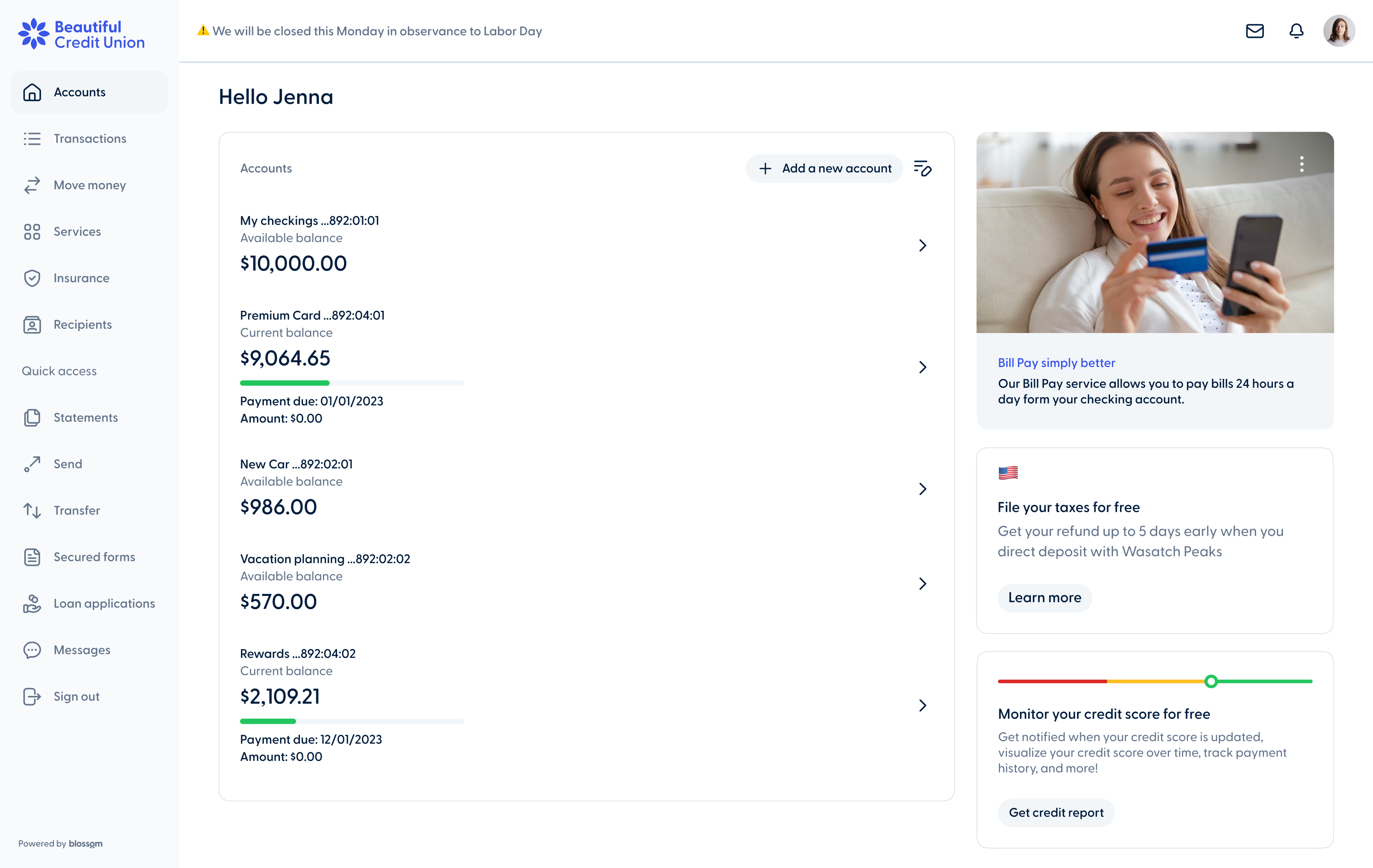The width and height of the screenshot is (1373, 868).
Task: Click Get credit report button
Action: coord(1056,813)
